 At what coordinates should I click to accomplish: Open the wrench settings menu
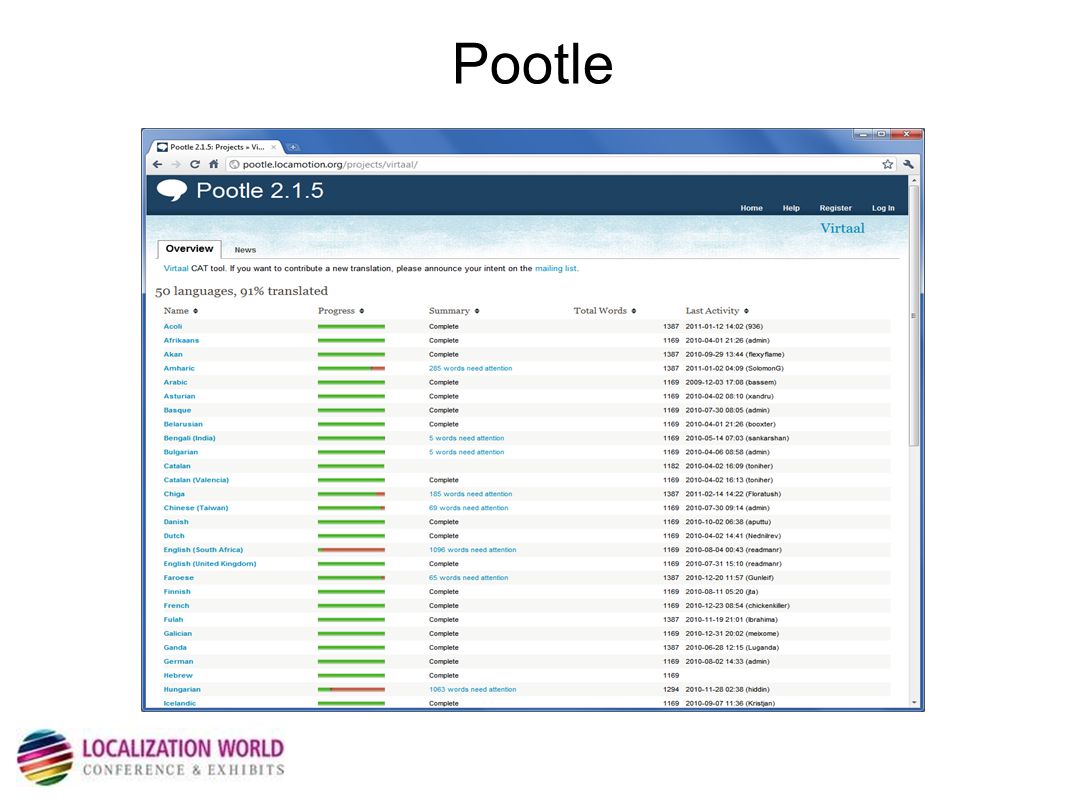(908, 164)
